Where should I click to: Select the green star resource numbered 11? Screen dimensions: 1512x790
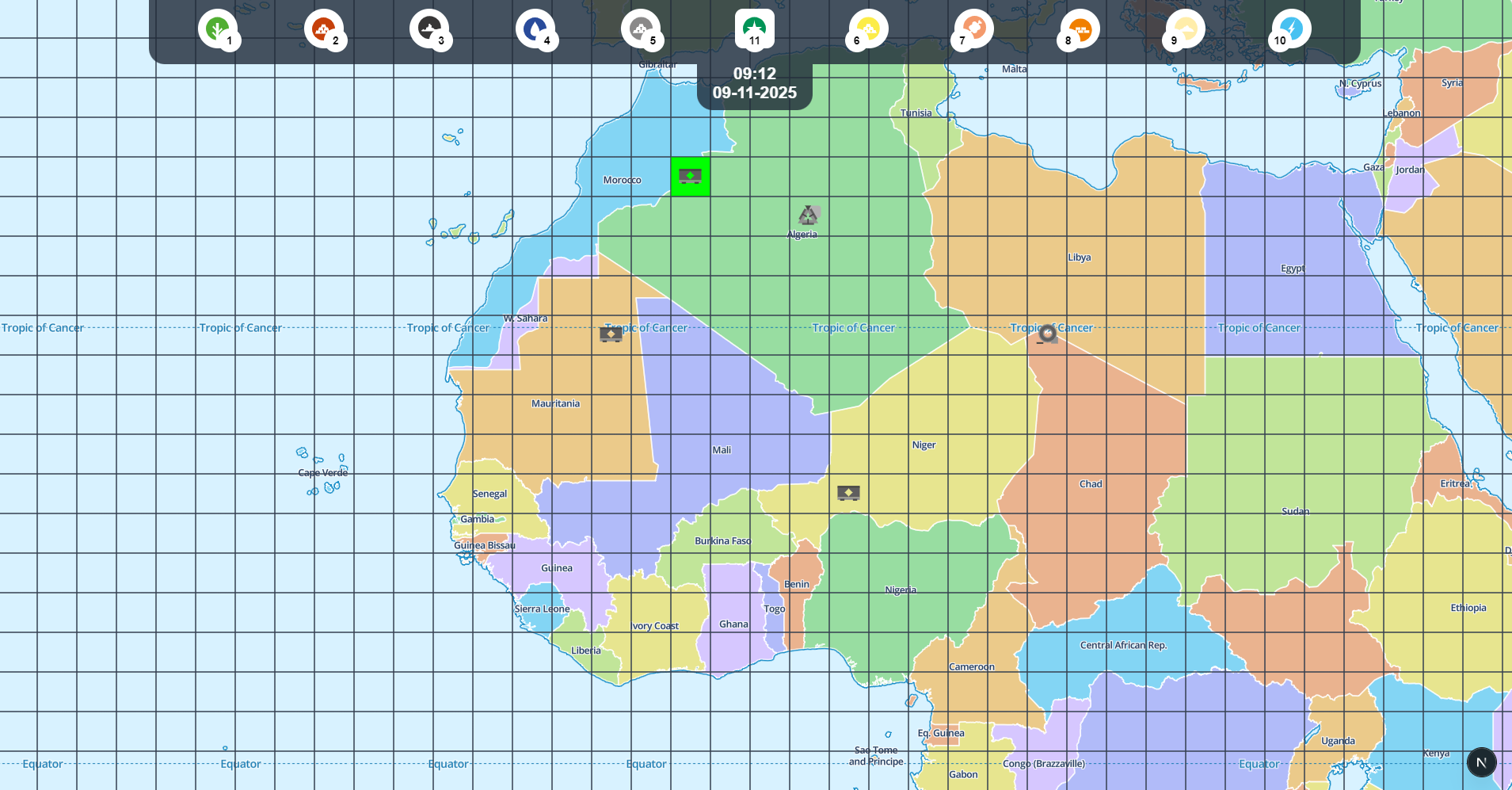coord(755,29)
